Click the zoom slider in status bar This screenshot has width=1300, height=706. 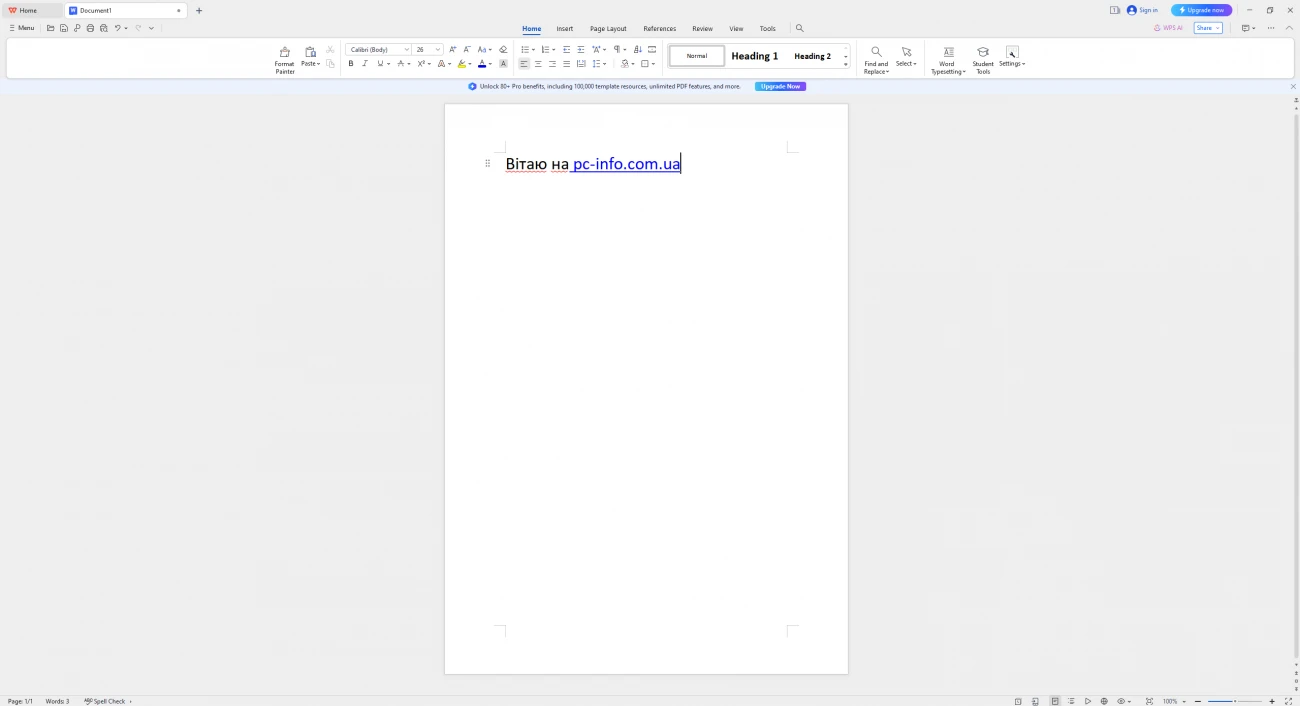[x=1235, y=701]
